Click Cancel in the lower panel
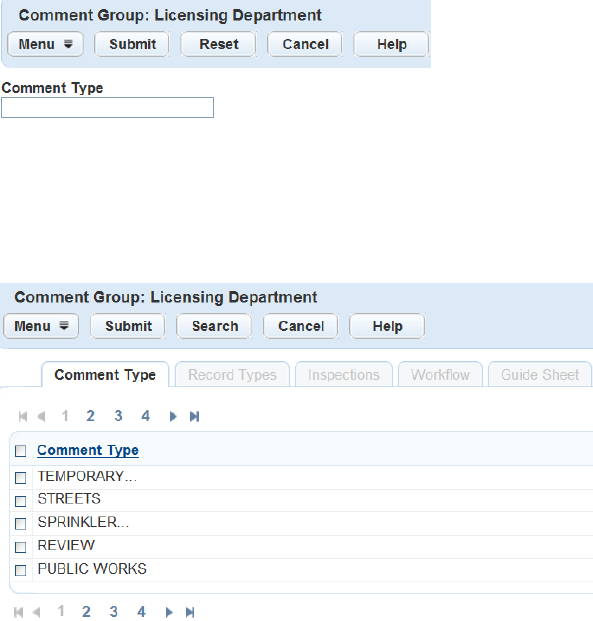The width and height of the screenshot is (593, 621). [301, 326]
